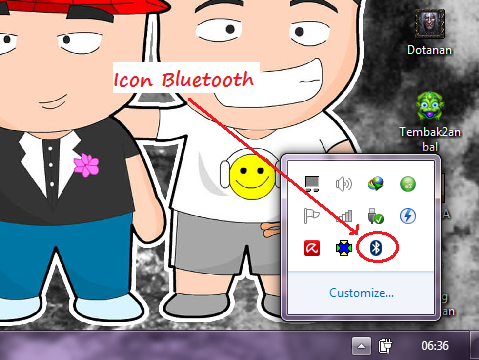This screenshot has height=360, width=479.
Task: Click the green round tray icon
Action: click(408, 184)
